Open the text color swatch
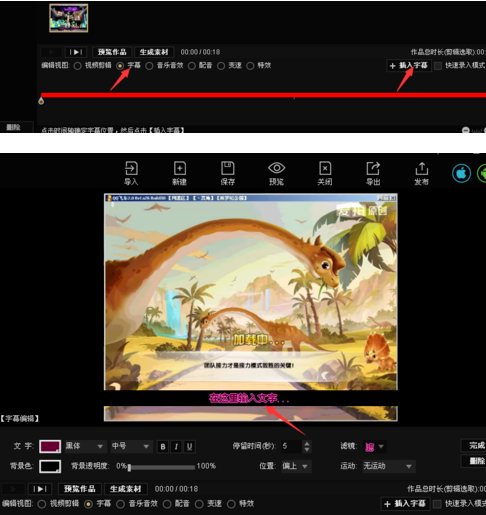The height and width of the screenshot is (515, 486). click(x=50, y=446)
